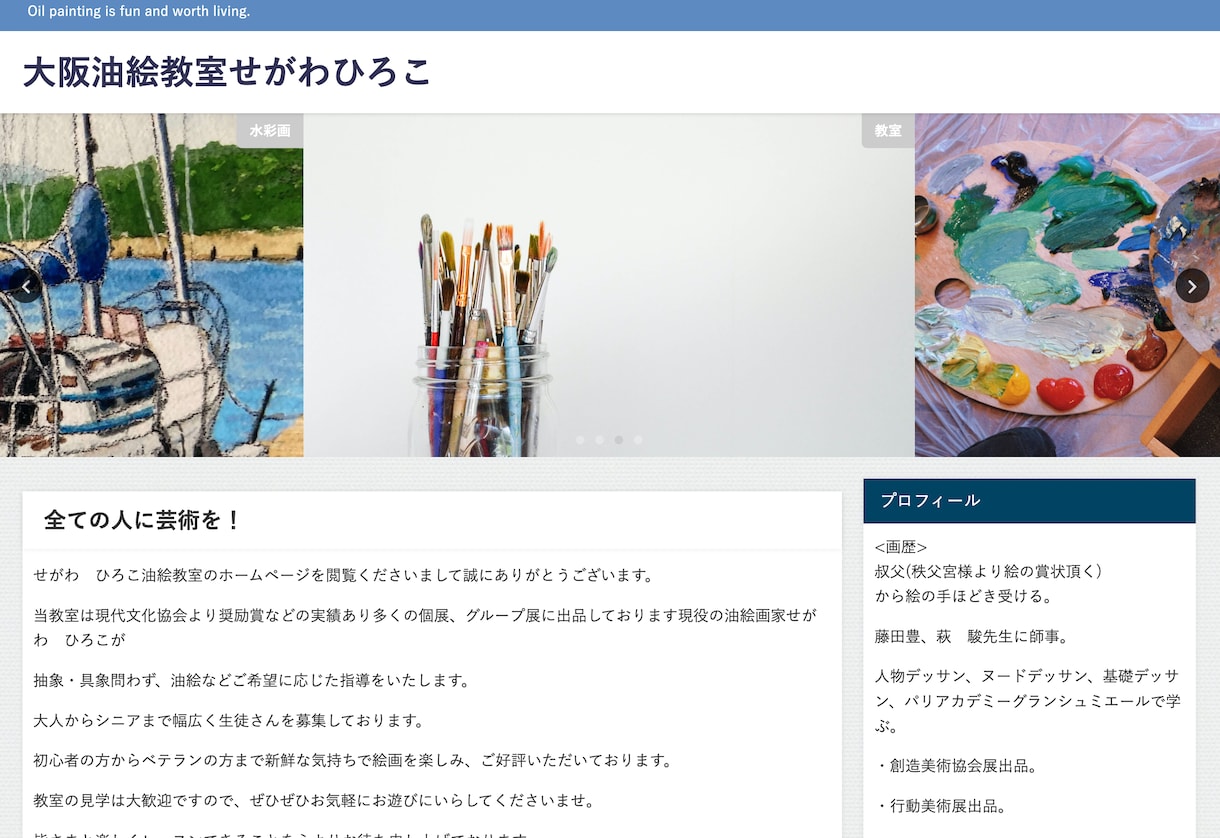Select the fourth carousel pagination dot
This screenshot has width=1220, height=838.
click(x=638, y=440)
